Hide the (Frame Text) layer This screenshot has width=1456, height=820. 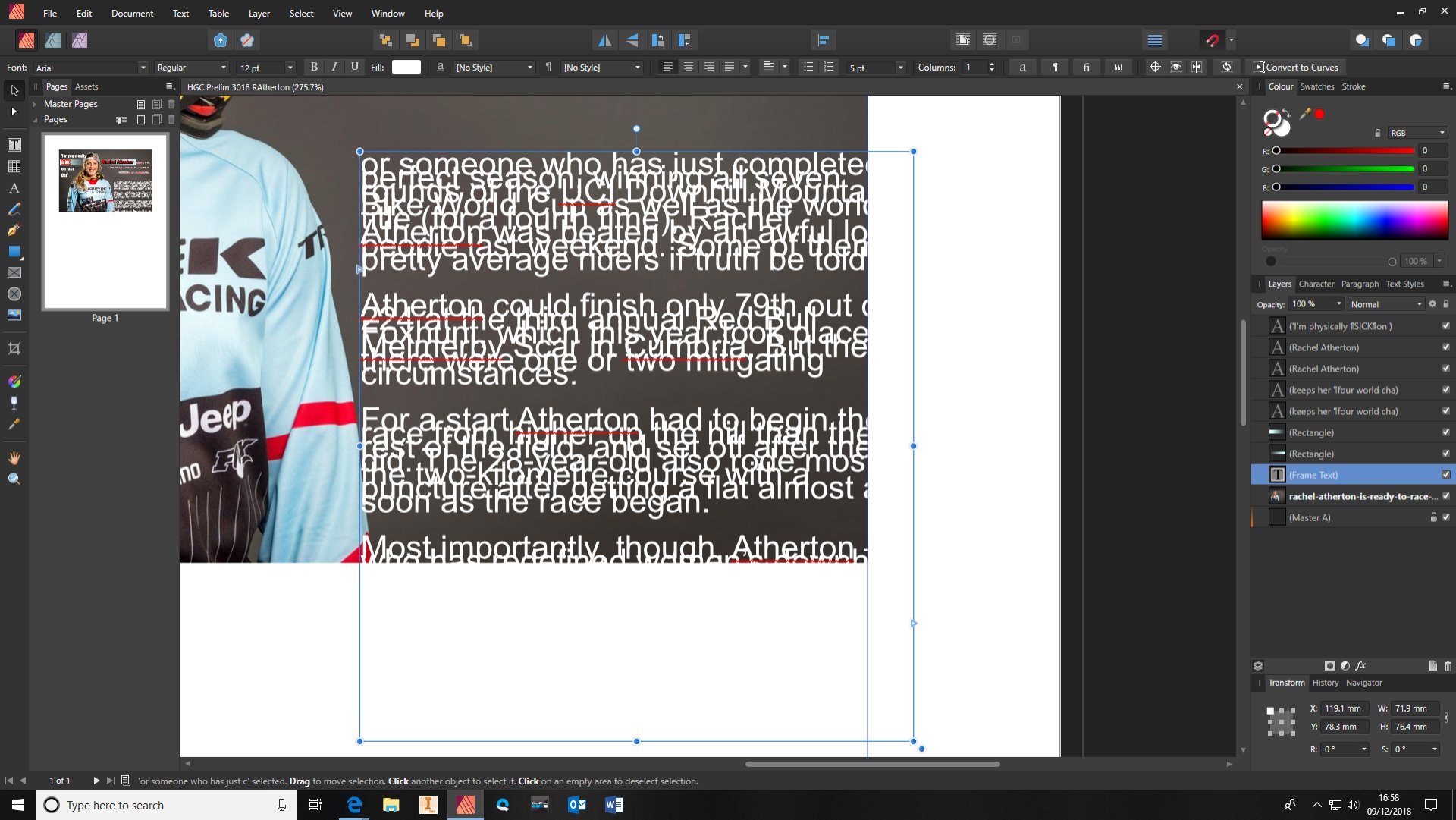tap(1446, 474)
